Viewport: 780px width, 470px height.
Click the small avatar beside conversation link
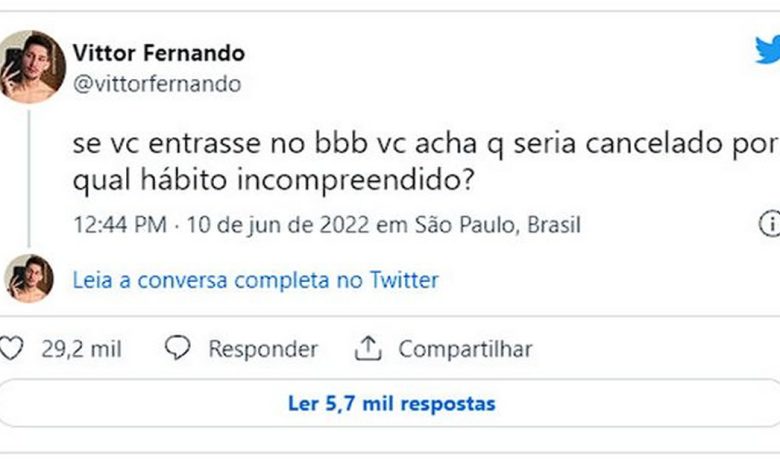pyautogui.click(x=29, y=279)
